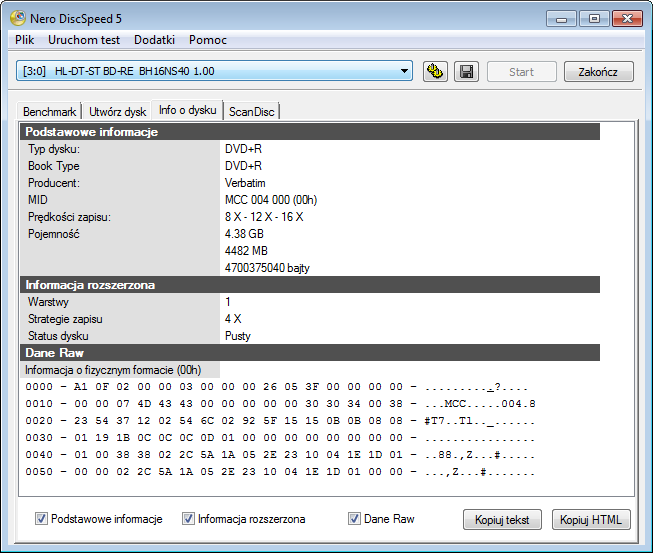653x553 pixels.
Task: Uncheck the Informacja rozszerzona checkbox
Action: [x=188, y=519]
